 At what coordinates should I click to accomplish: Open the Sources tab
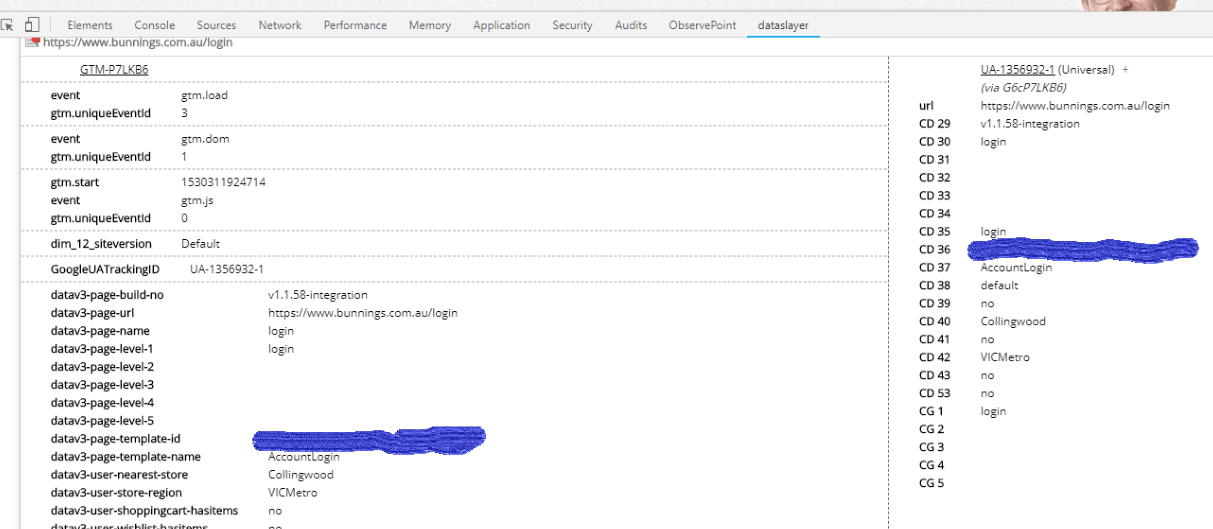216,25
